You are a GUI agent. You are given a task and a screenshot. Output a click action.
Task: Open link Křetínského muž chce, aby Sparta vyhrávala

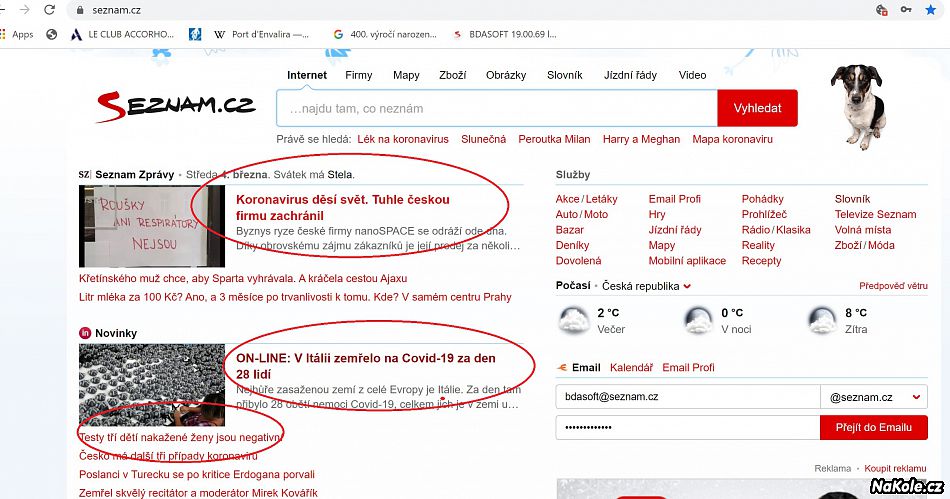[x=243, y=279]
